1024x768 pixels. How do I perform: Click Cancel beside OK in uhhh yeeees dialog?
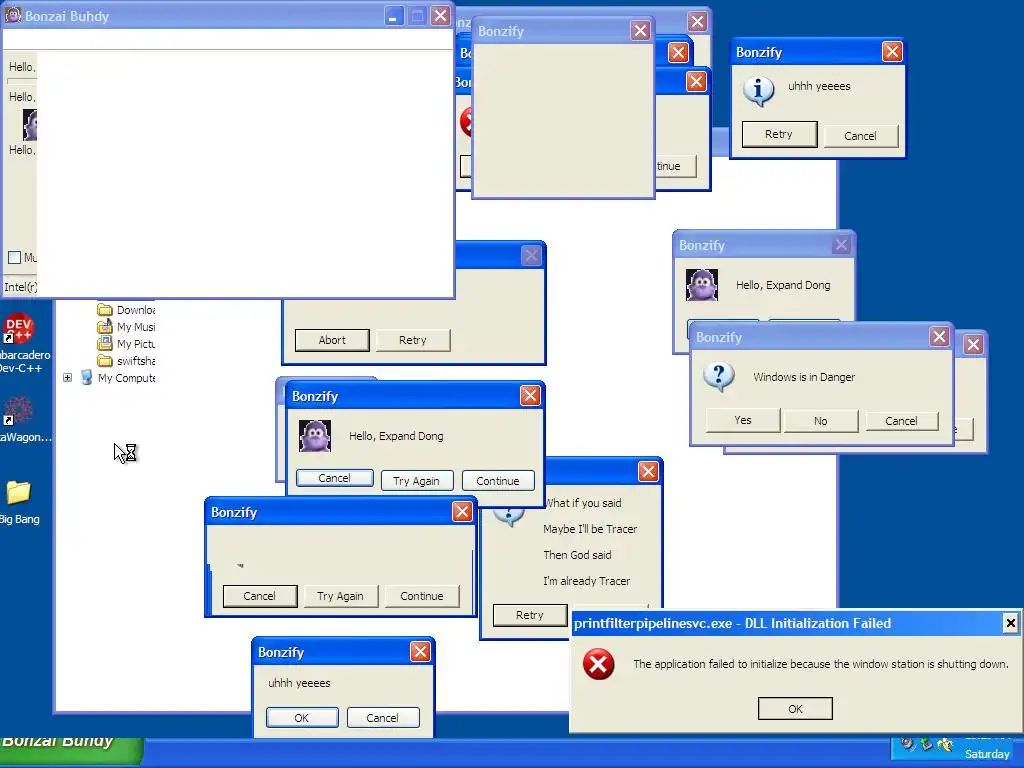tap(383, 718)
